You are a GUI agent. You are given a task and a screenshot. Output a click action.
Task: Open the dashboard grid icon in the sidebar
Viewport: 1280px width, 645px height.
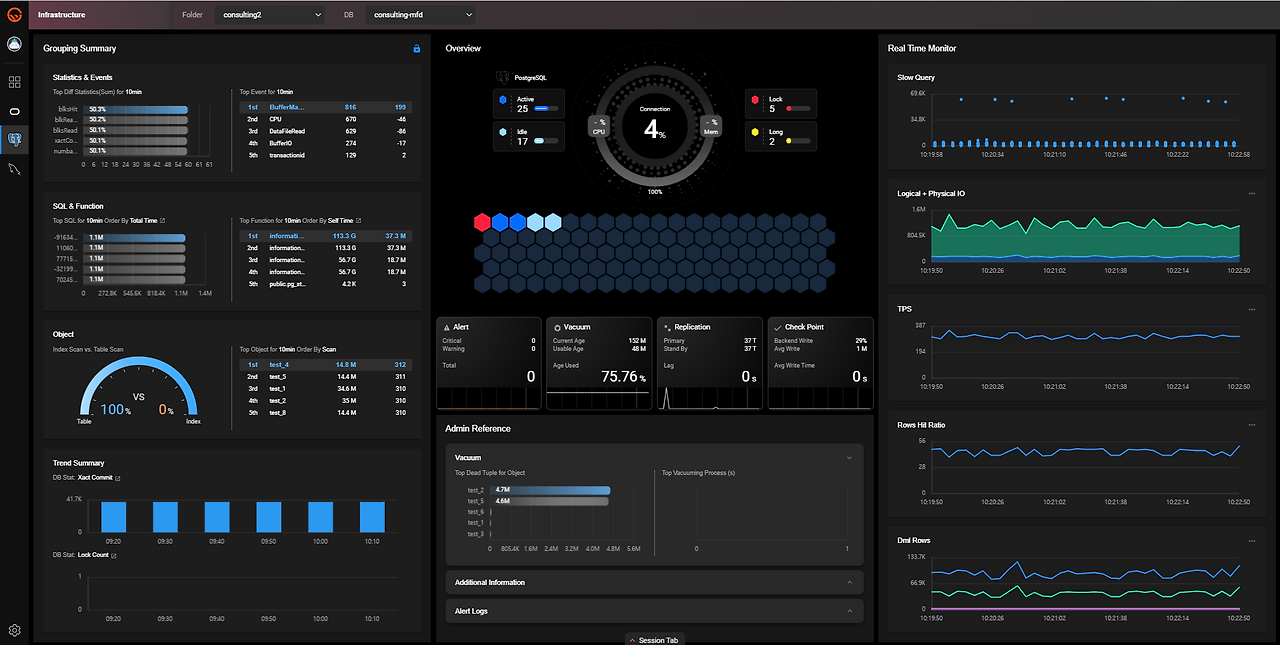15,82
